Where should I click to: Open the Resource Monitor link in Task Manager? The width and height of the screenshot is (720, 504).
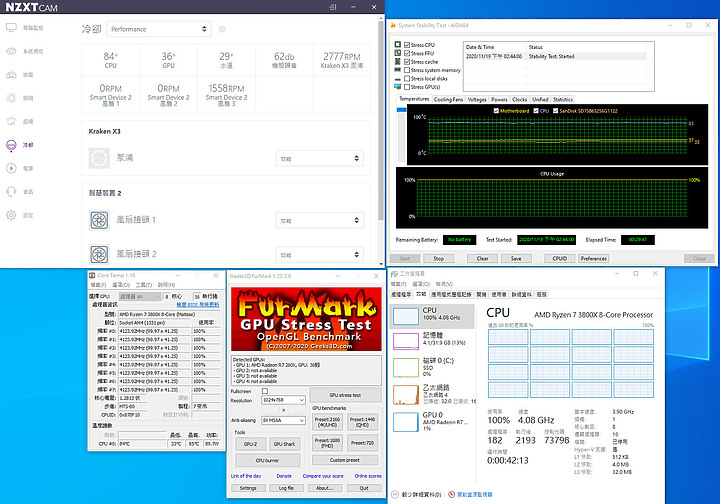[474, 494]
